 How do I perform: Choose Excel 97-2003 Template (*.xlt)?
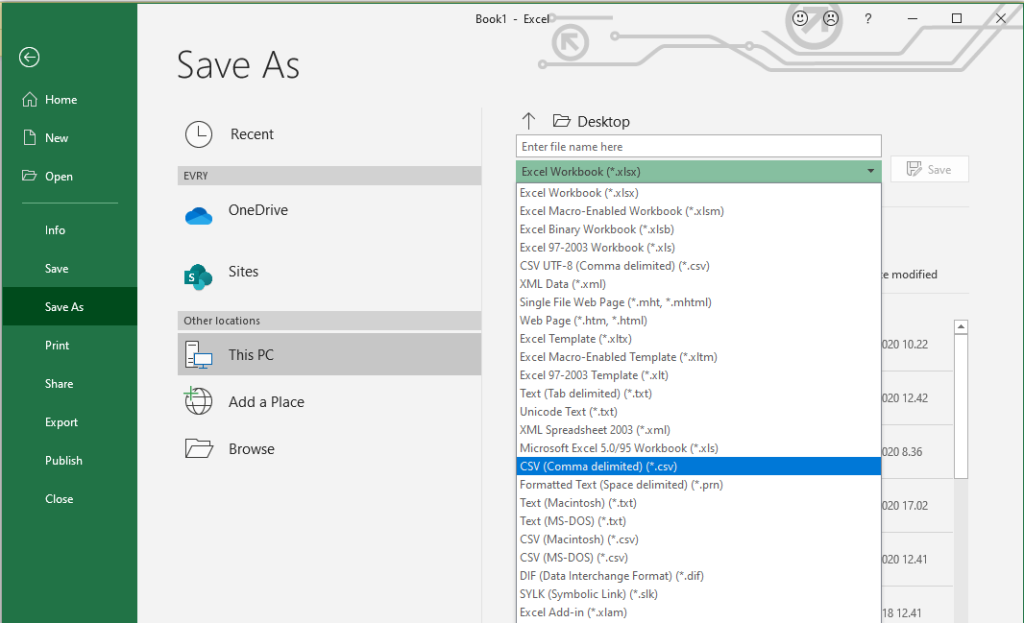pos(698,375)
